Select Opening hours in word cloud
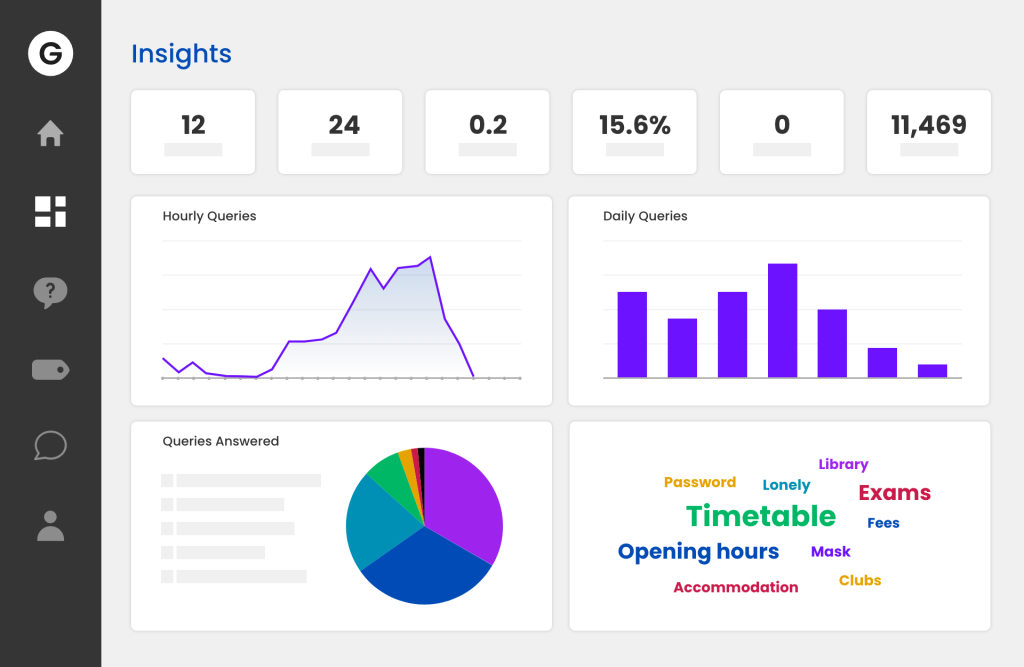Viewport: 1024px width, 667px height. click(x=698, y=552)
